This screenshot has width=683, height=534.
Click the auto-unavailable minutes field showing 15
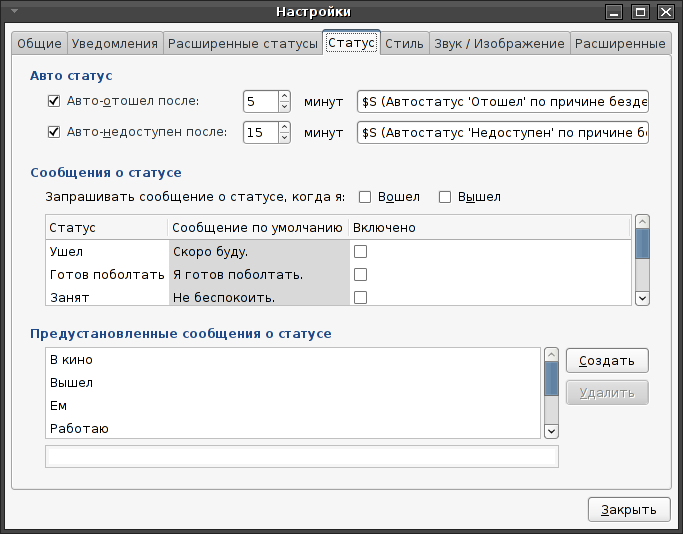(261, 132)
